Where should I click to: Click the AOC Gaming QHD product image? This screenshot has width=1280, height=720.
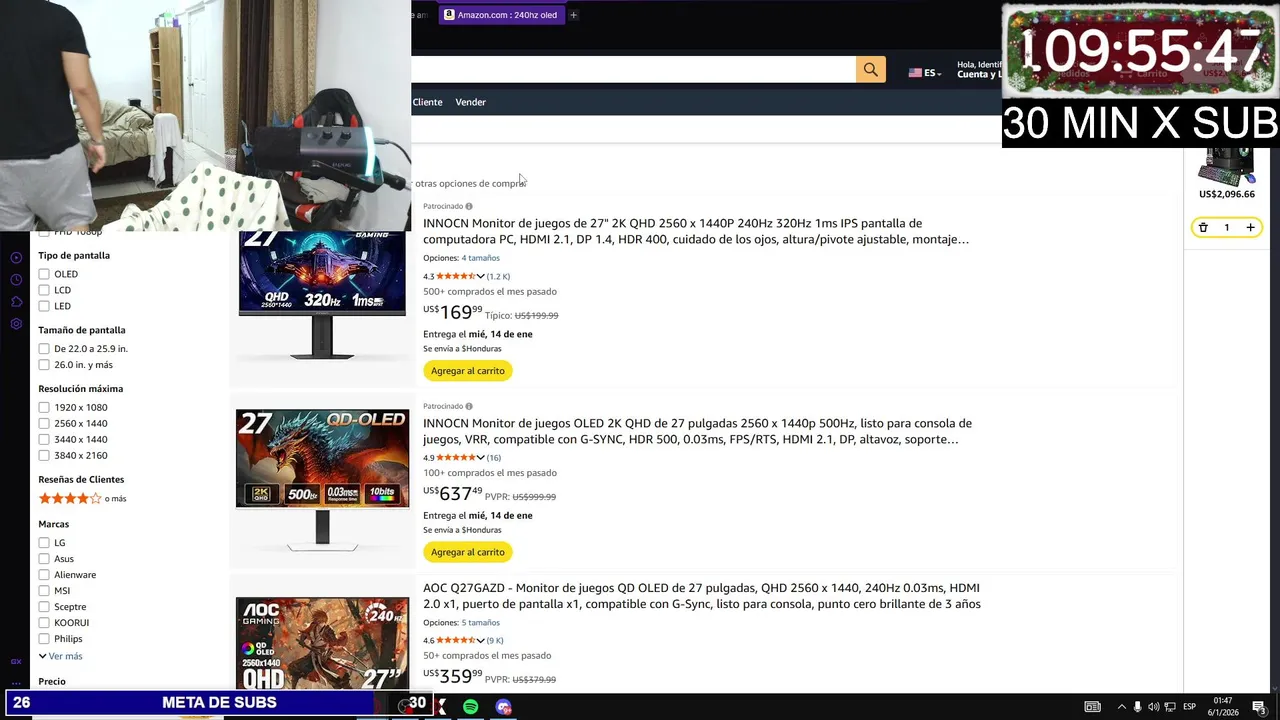tap(322, 643)
